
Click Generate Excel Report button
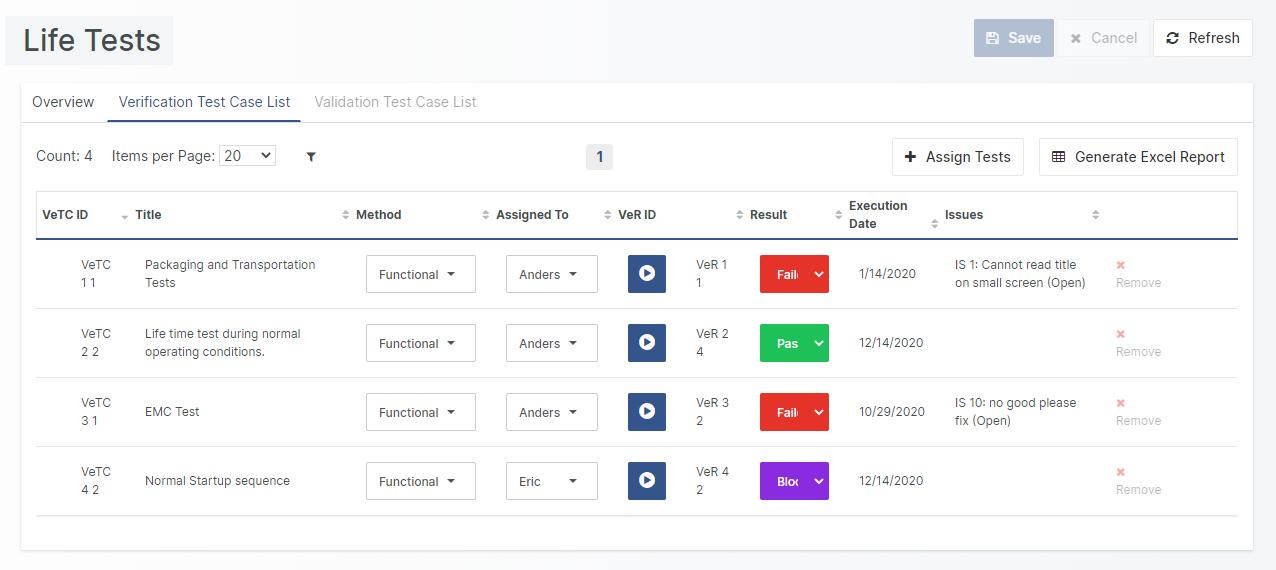1138,157
